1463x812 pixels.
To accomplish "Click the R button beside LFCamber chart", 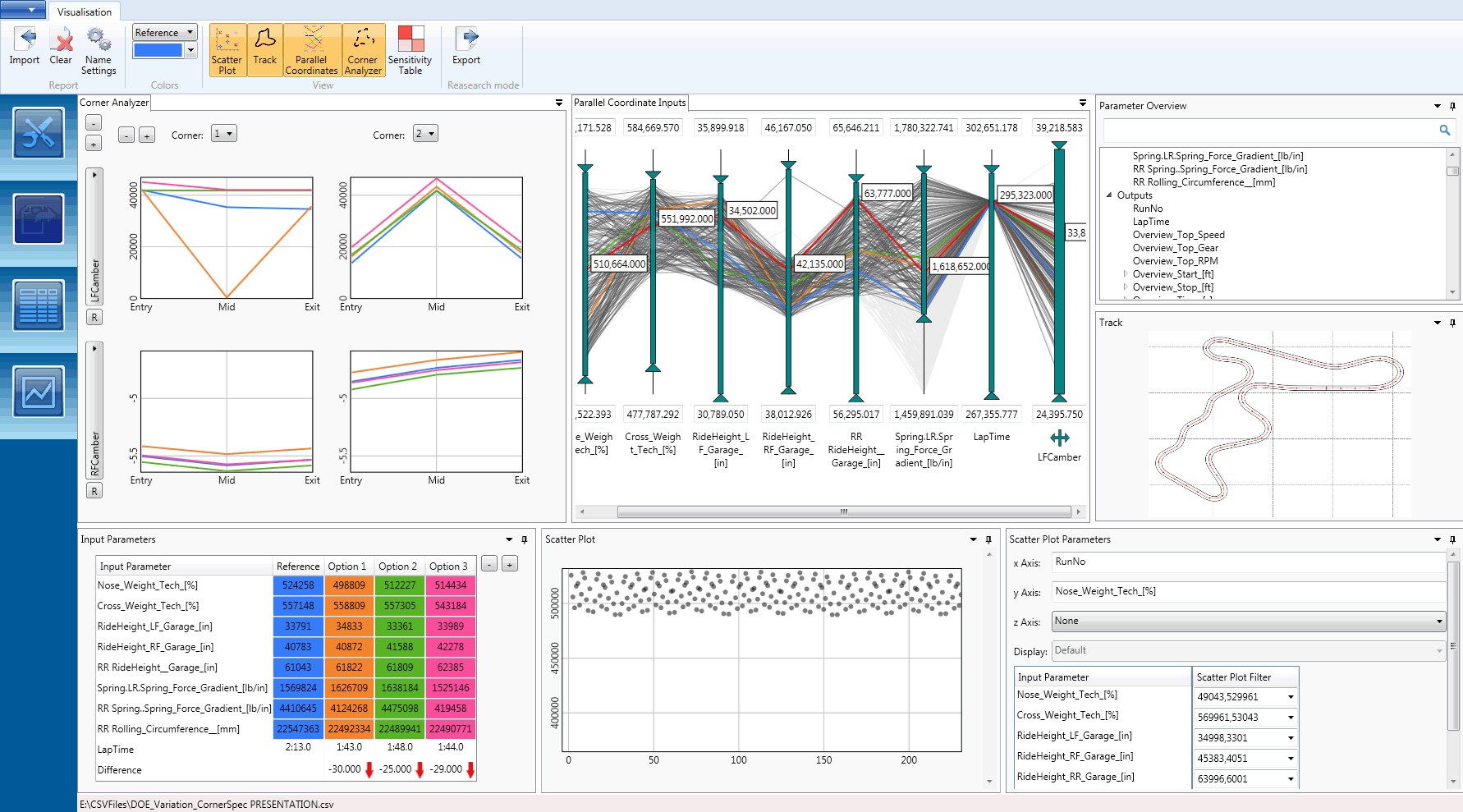I will tap(94, 318).
